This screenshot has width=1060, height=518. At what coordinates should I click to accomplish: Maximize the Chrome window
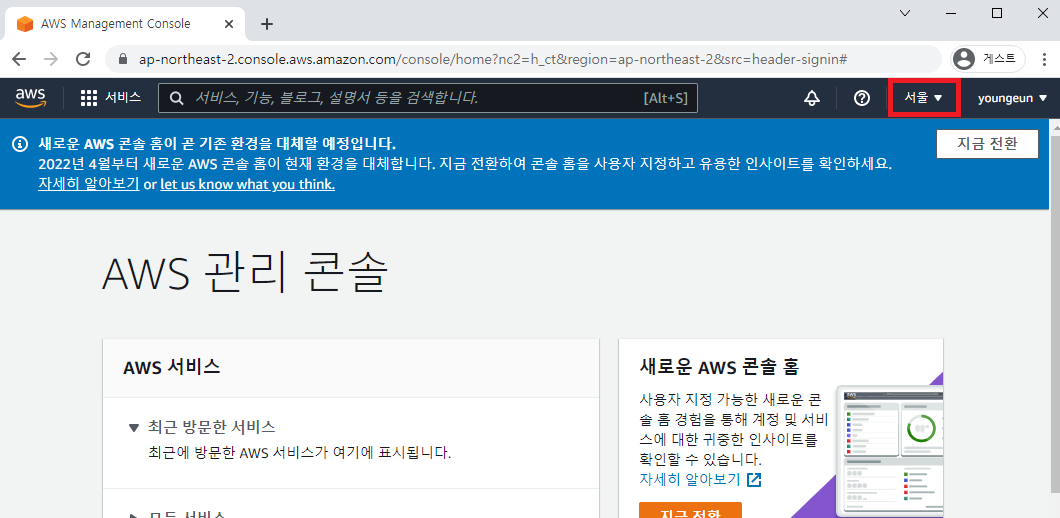996,13
